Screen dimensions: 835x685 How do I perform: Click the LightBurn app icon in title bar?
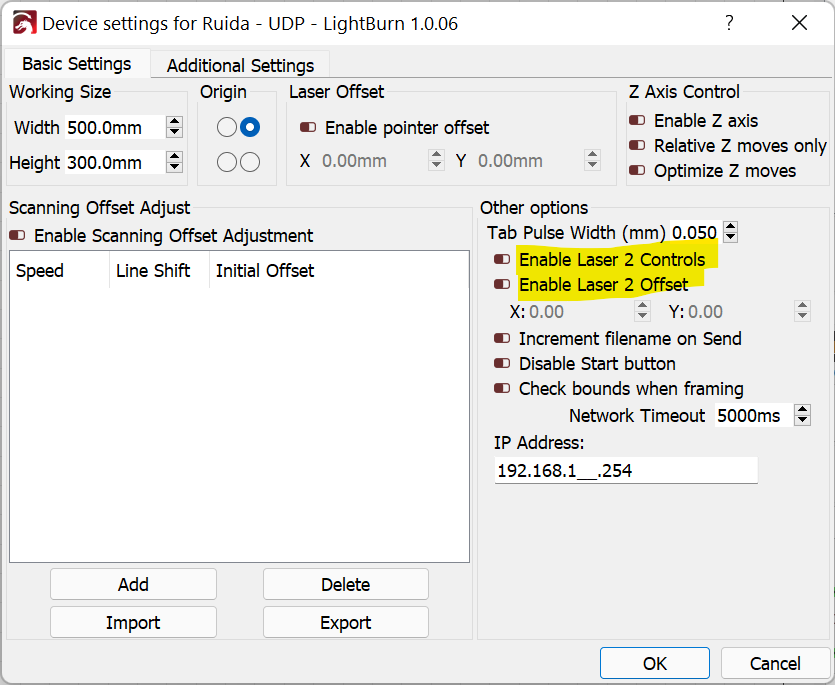[x=24, y=23]
